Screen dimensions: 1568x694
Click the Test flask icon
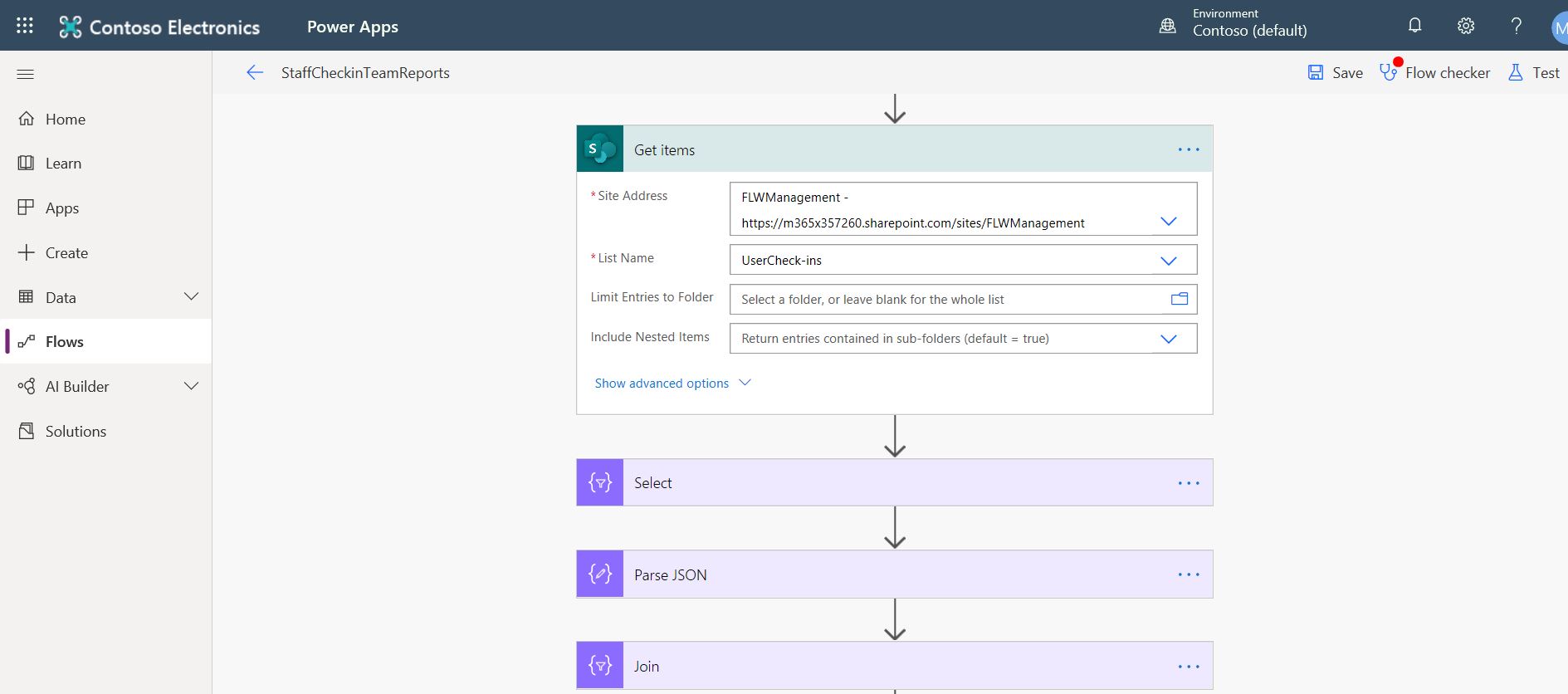coord(1516,72)
